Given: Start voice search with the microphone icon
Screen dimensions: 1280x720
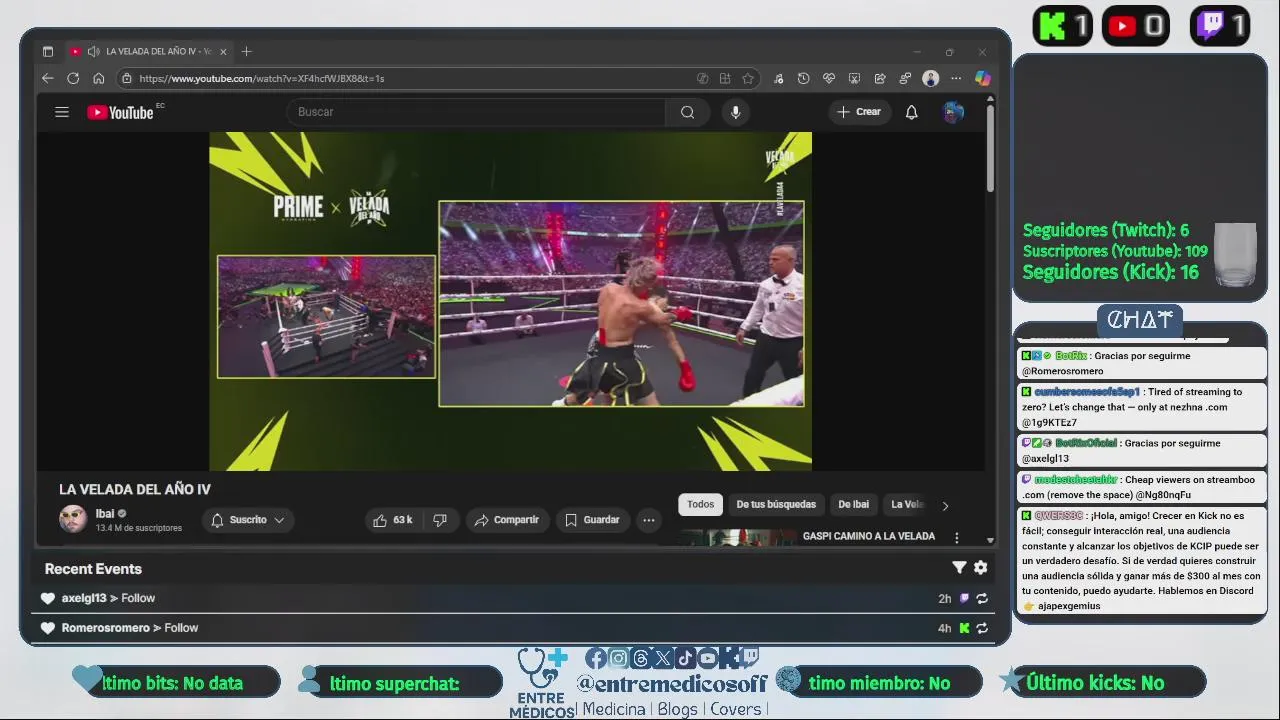Looking at the screenshot, I should (736, 112).
